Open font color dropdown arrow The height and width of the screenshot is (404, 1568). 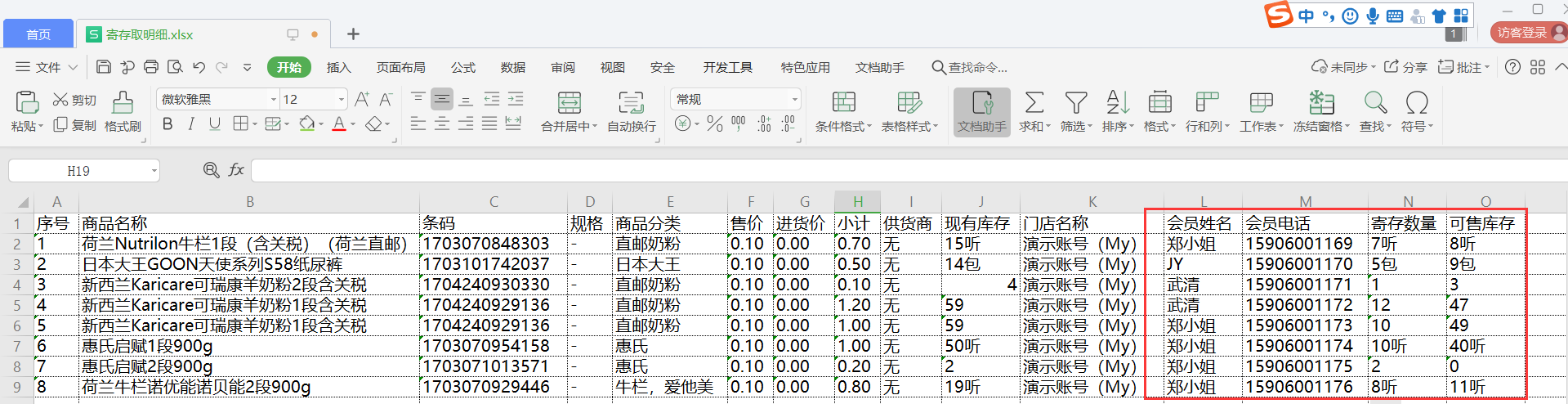pyautogui.click(x=353, y=124)
